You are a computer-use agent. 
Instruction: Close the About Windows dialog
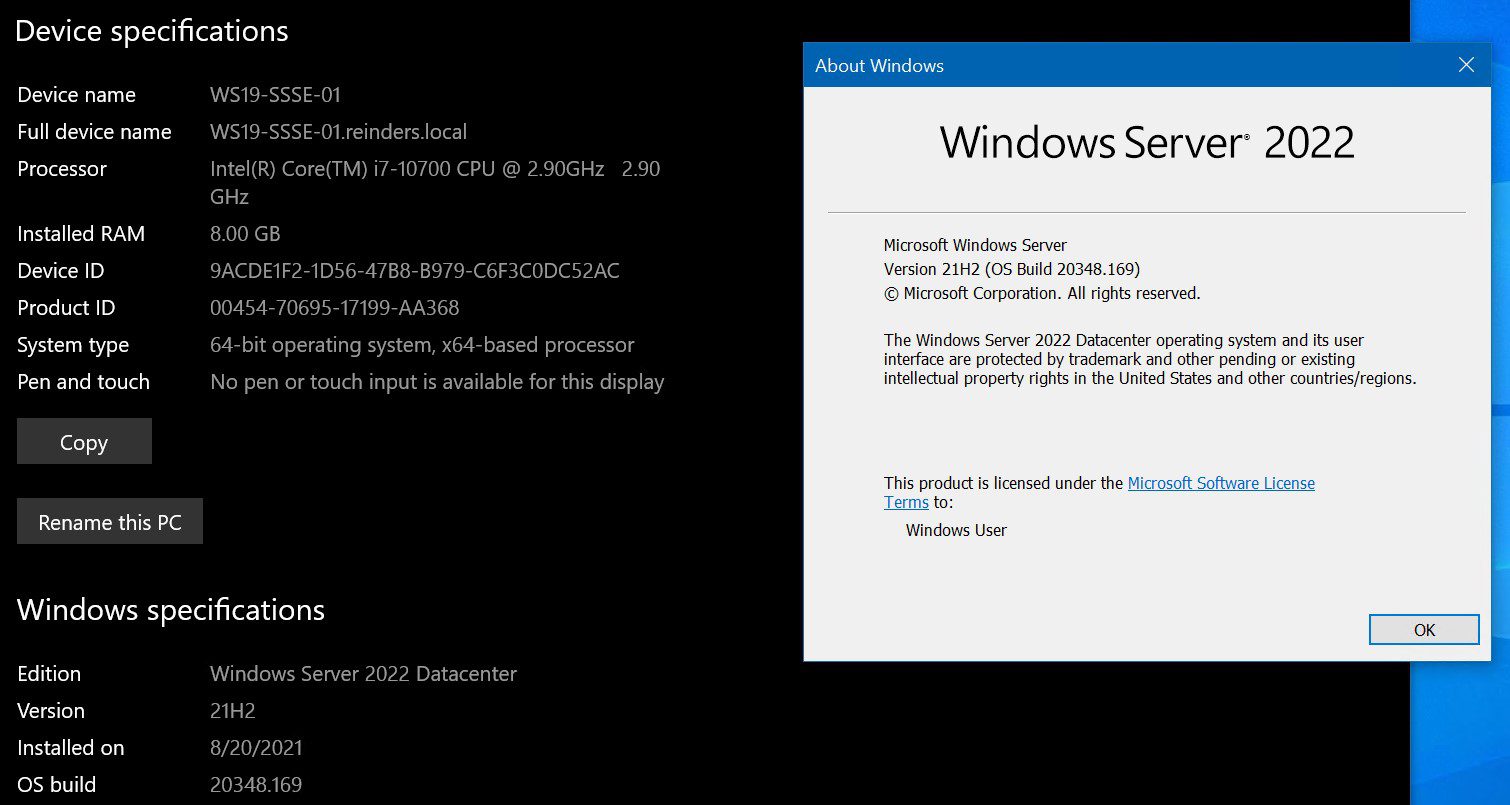(x=1466, y=65)
